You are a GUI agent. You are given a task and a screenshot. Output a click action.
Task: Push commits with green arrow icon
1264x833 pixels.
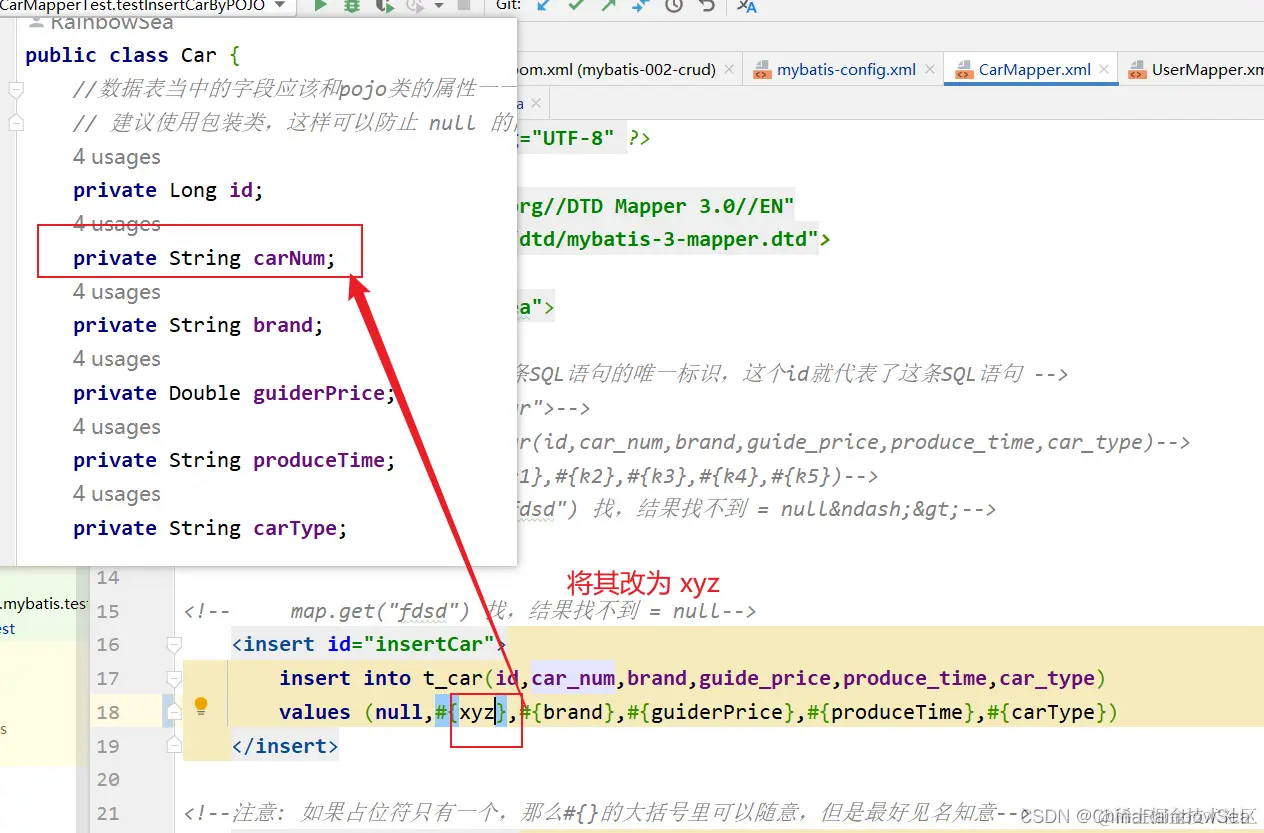[x=609, y=6]
